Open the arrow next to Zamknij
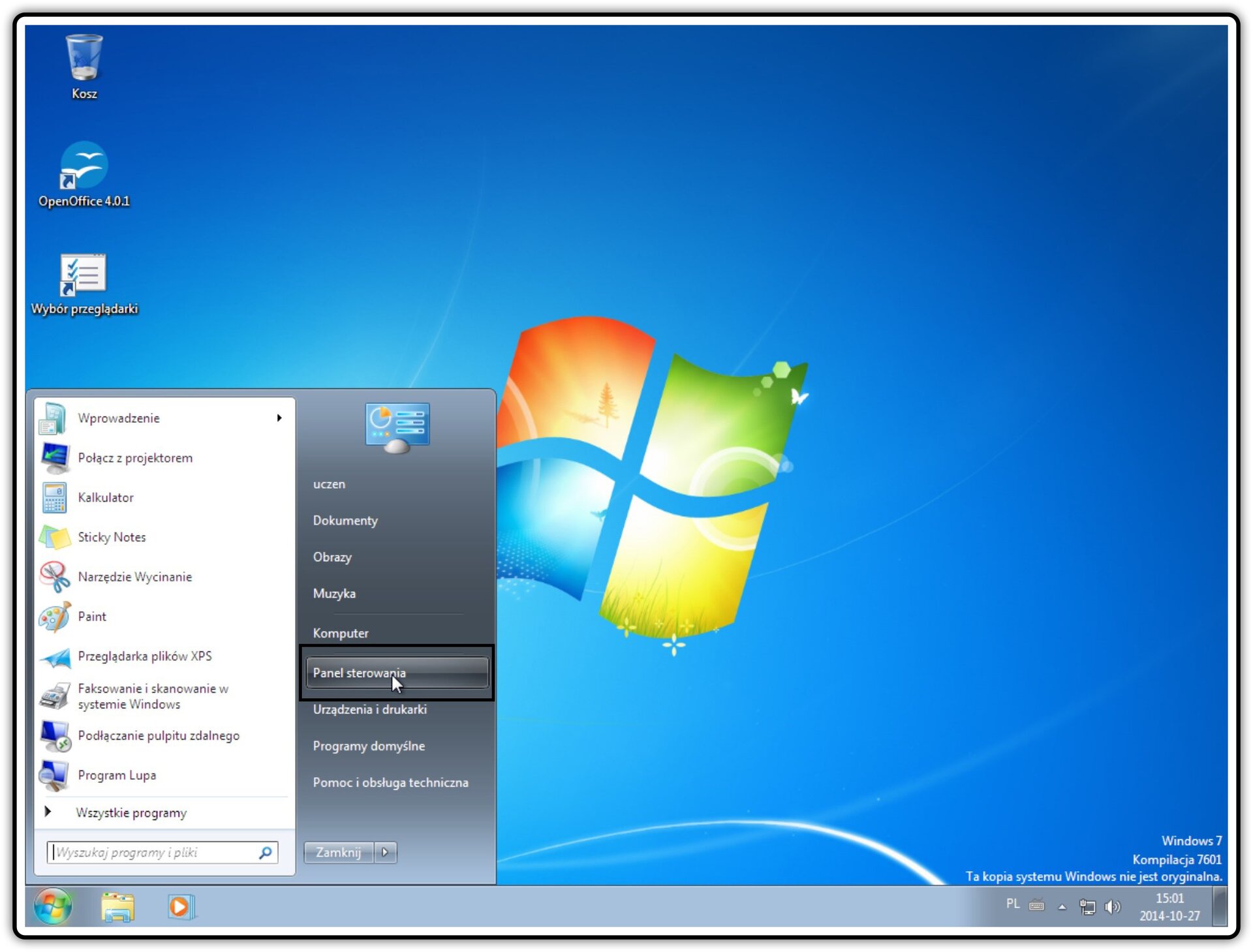Screen dimensions: 1253x952 [385, 852]
